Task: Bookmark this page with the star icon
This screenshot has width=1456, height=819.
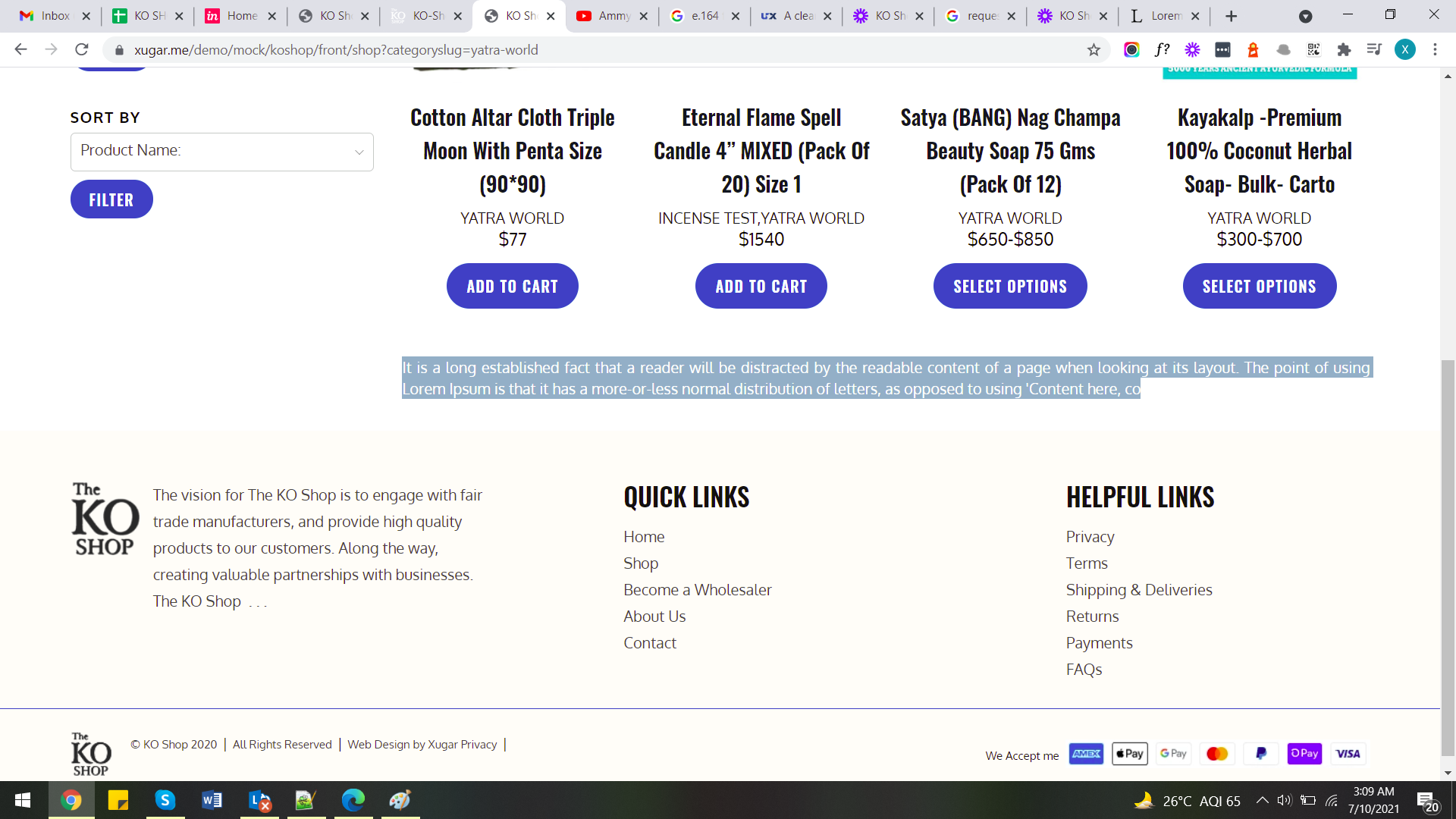Action: click(x=1094, y=49)
